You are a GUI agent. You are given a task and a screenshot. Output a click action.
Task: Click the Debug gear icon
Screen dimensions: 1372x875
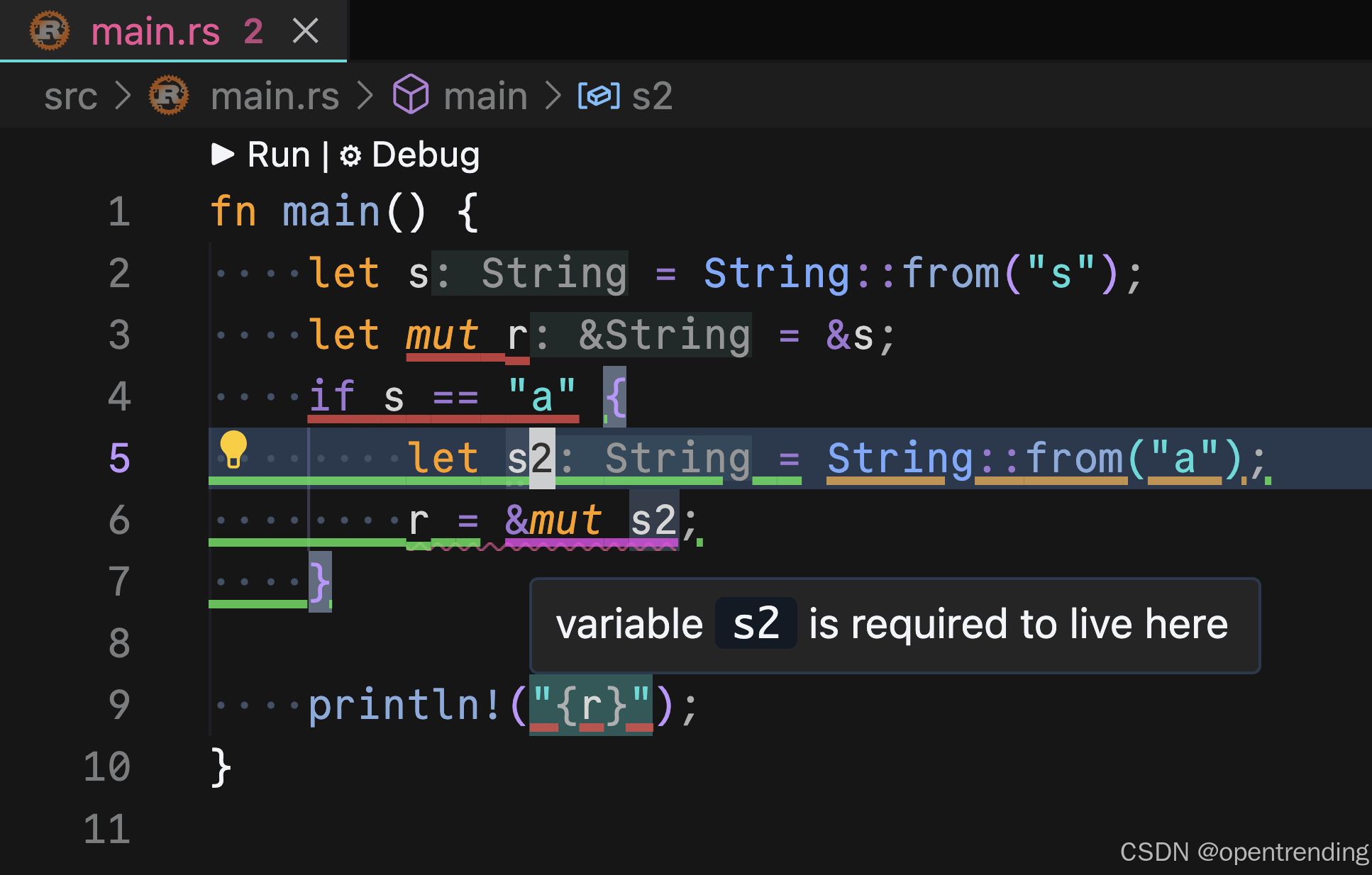click(x=350, y=156)
